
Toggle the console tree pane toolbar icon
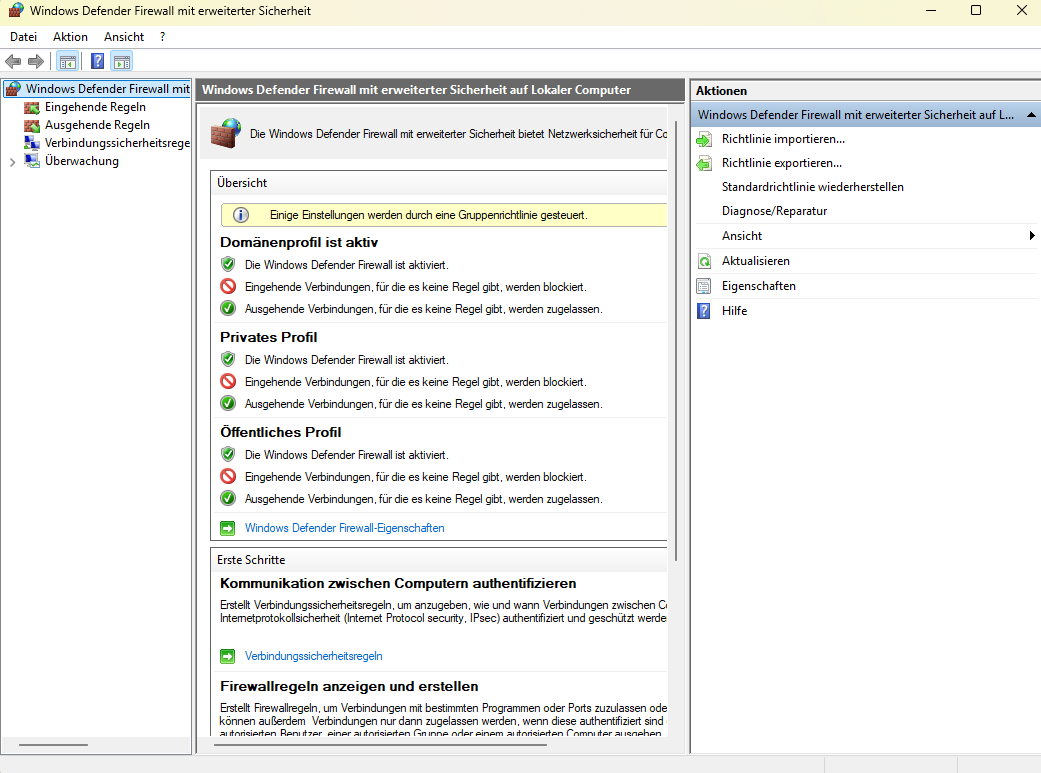pyautogui.click(x=68, y=62)
